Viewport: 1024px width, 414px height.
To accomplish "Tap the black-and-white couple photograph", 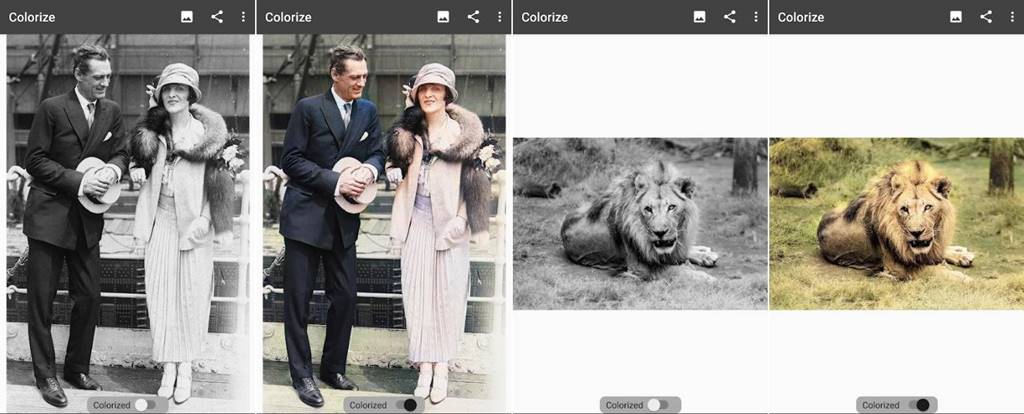I will [x=128, y=223].
